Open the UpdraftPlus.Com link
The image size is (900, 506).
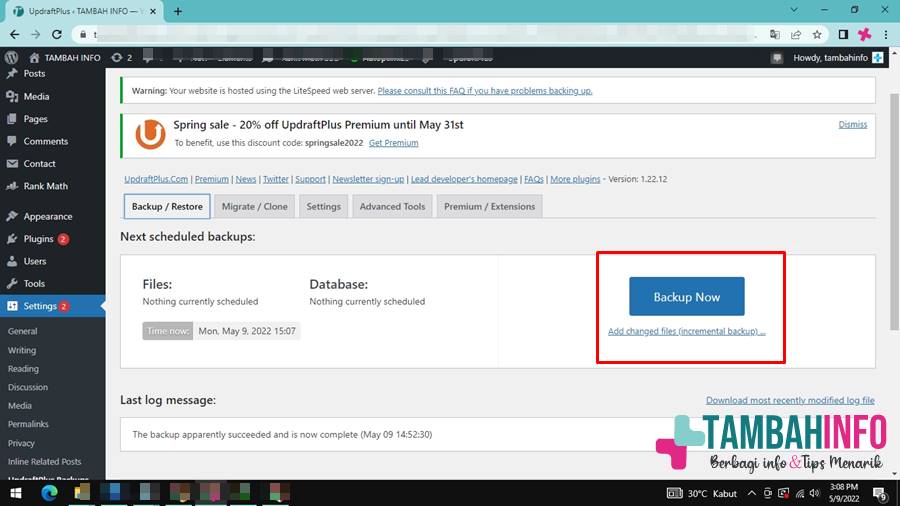click(156, 179)
